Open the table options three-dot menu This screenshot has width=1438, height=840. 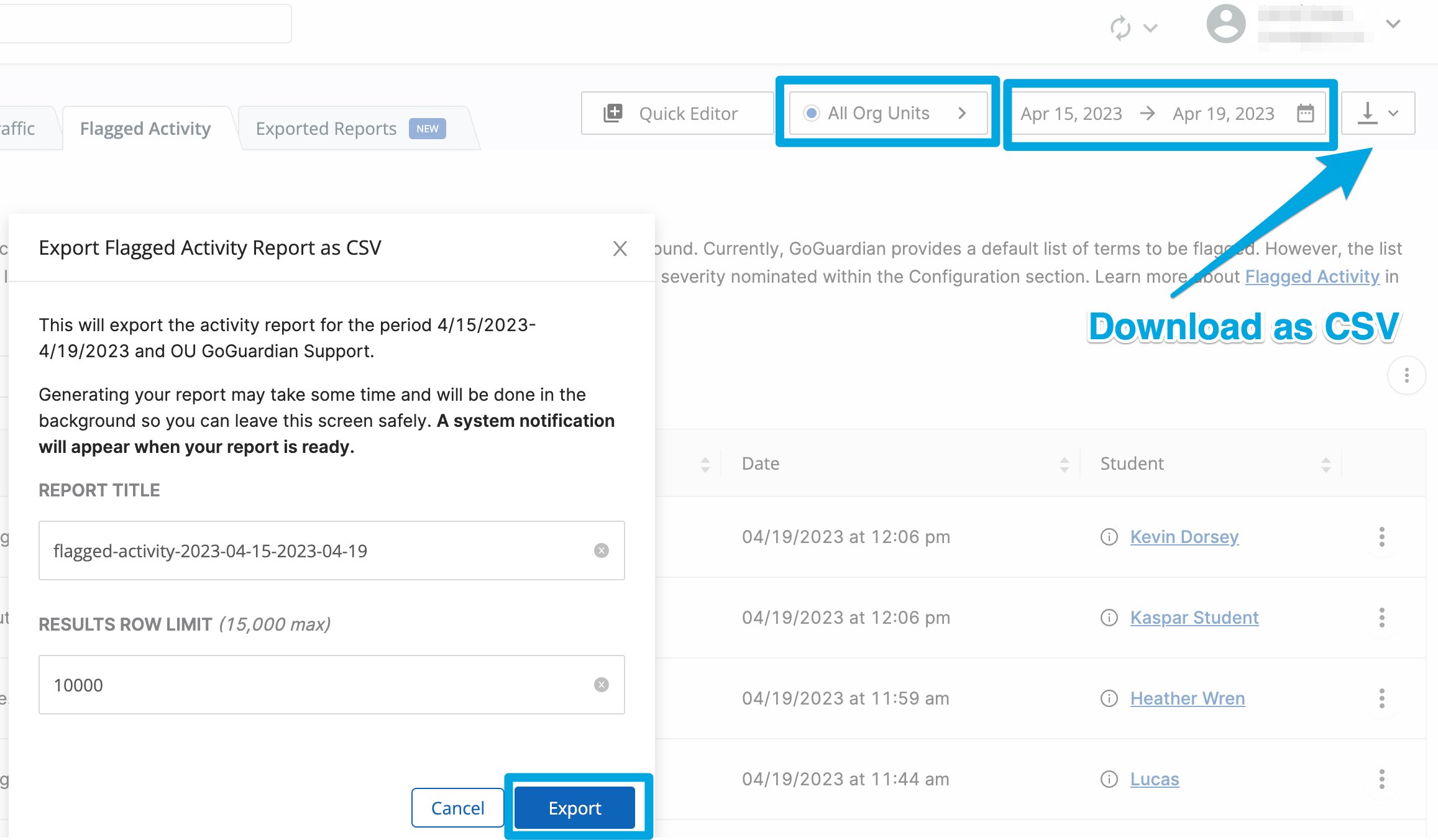tap(1406, 375)
